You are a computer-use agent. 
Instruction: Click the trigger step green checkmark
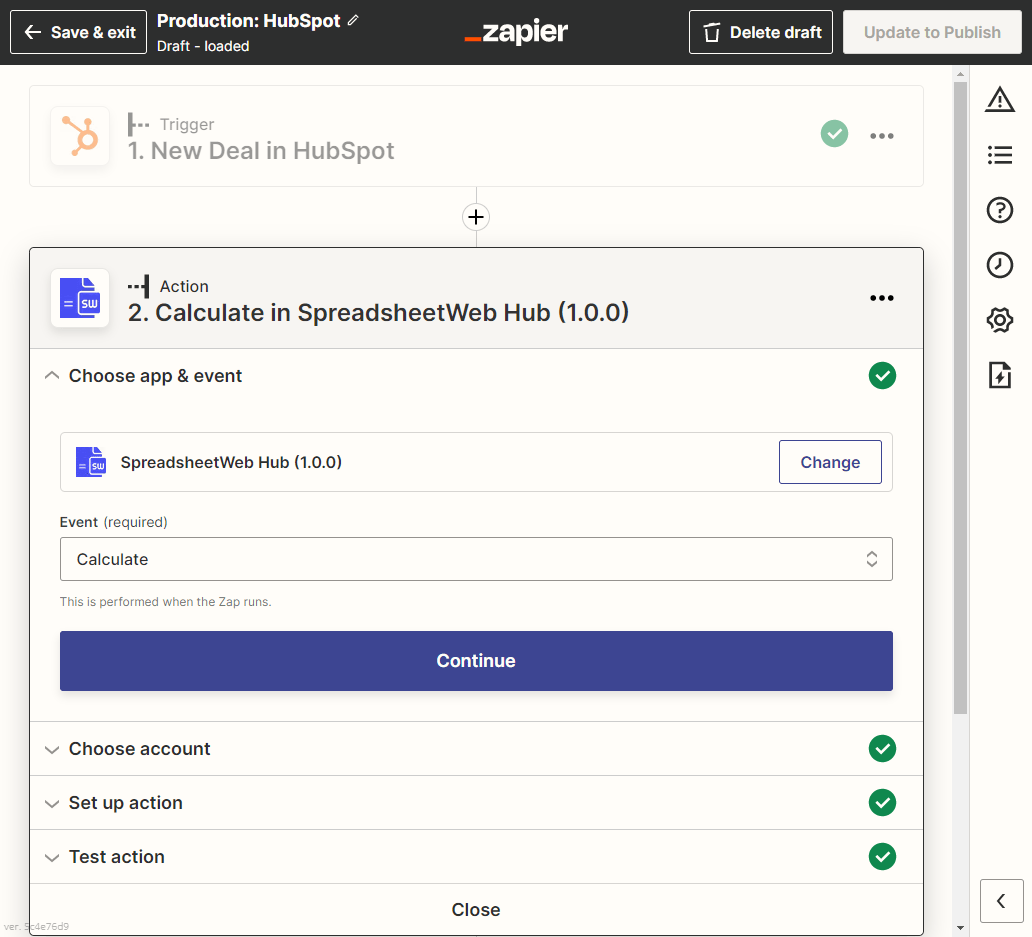(834, 134)
